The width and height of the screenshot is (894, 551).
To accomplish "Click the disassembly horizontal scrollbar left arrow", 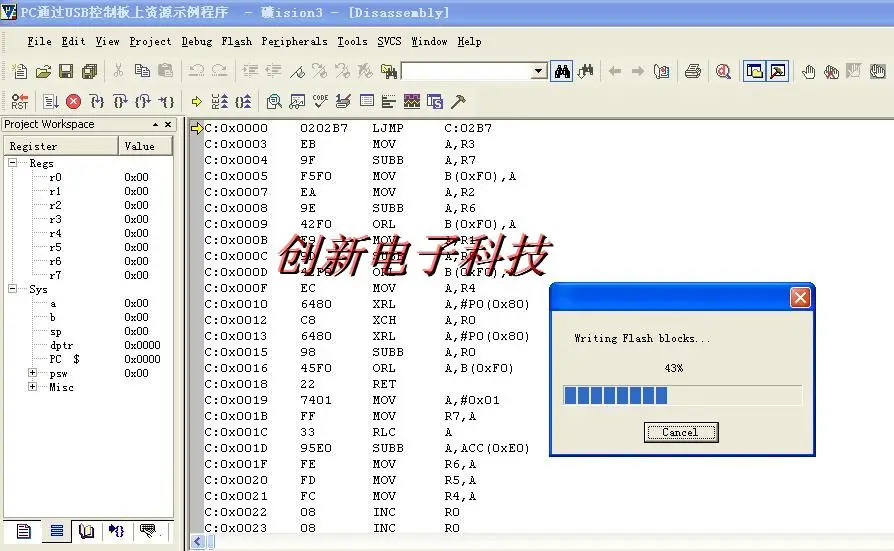I will 198,542.
